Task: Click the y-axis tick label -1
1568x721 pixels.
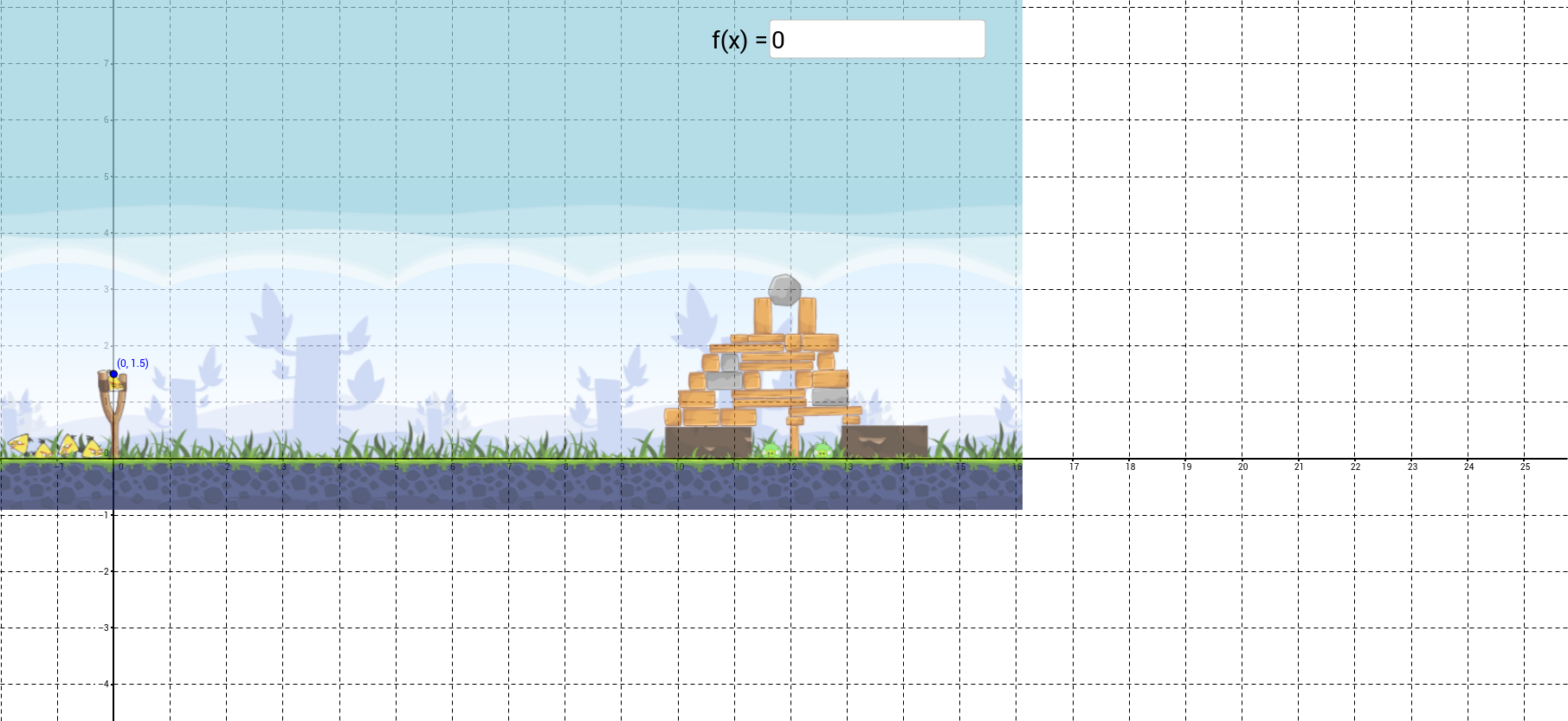Action: click(x=105, y=515)
